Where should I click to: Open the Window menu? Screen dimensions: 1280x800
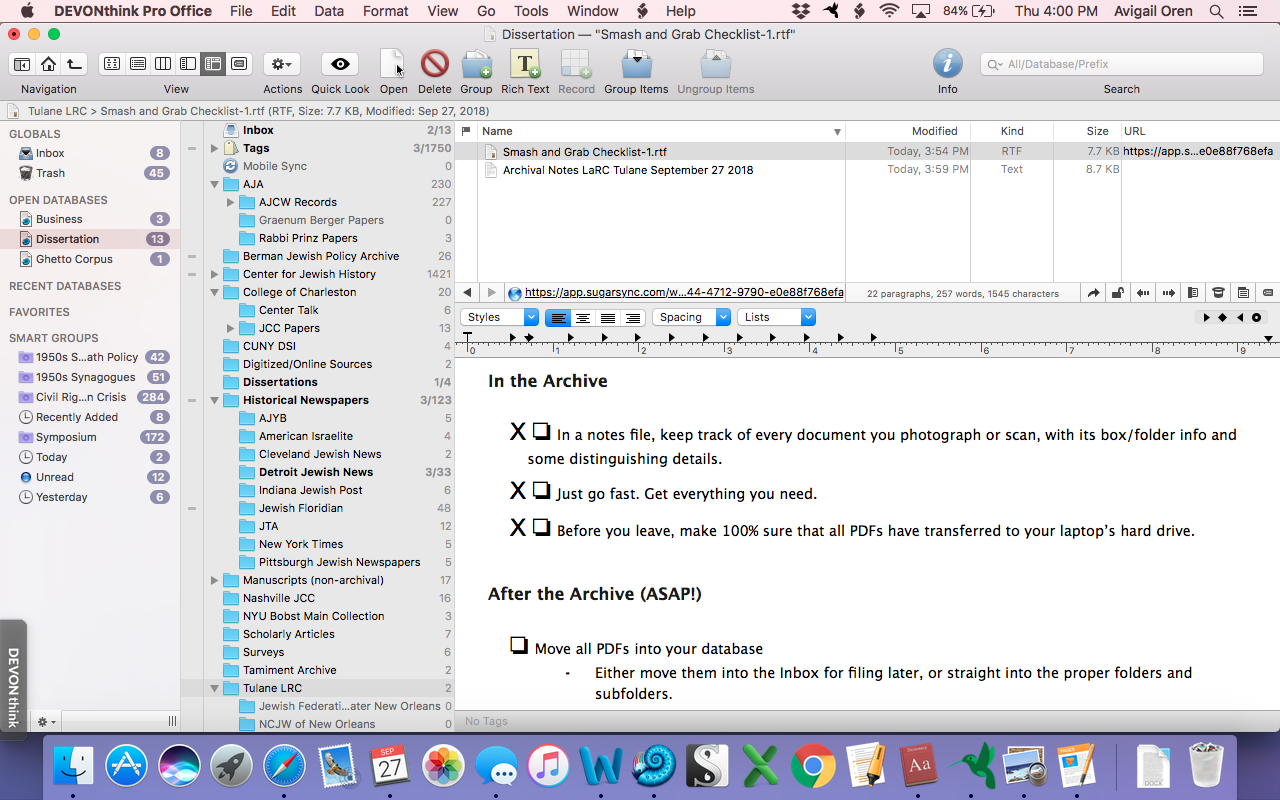pos(592,11)
